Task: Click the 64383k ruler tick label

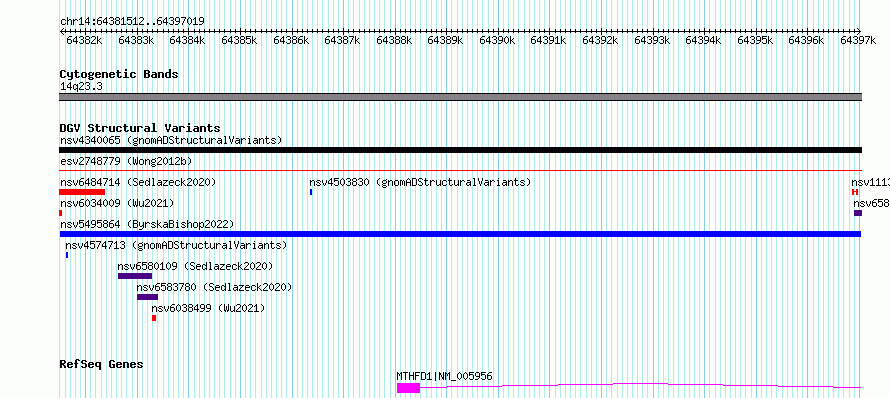Action: pos(136,40)
